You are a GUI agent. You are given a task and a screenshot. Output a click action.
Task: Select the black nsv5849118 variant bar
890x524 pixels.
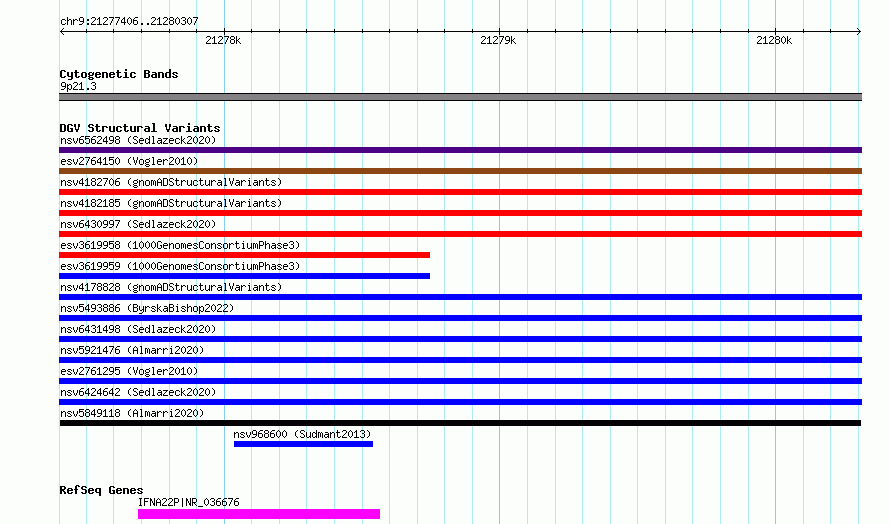click(460, 423)
